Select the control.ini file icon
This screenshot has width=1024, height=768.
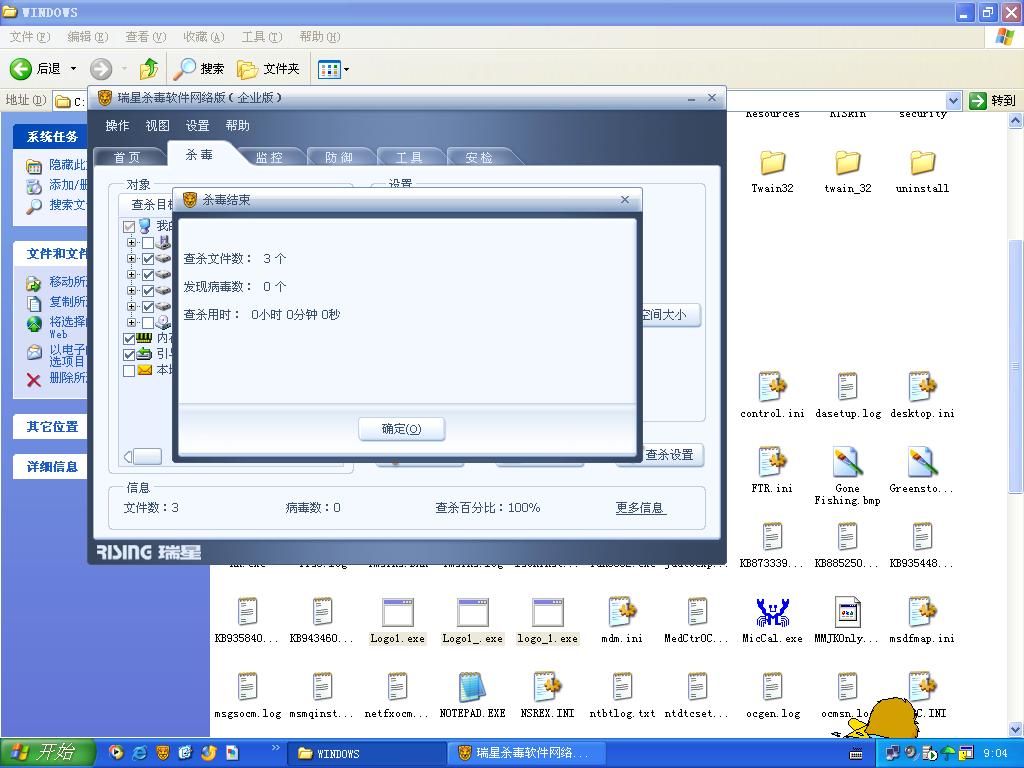[772, 386]
